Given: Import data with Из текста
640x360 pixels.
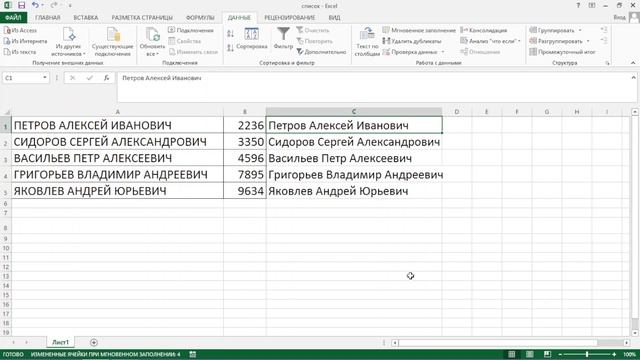Looking at the screenshot, I should pyautogui.click(x=20, y=52).
